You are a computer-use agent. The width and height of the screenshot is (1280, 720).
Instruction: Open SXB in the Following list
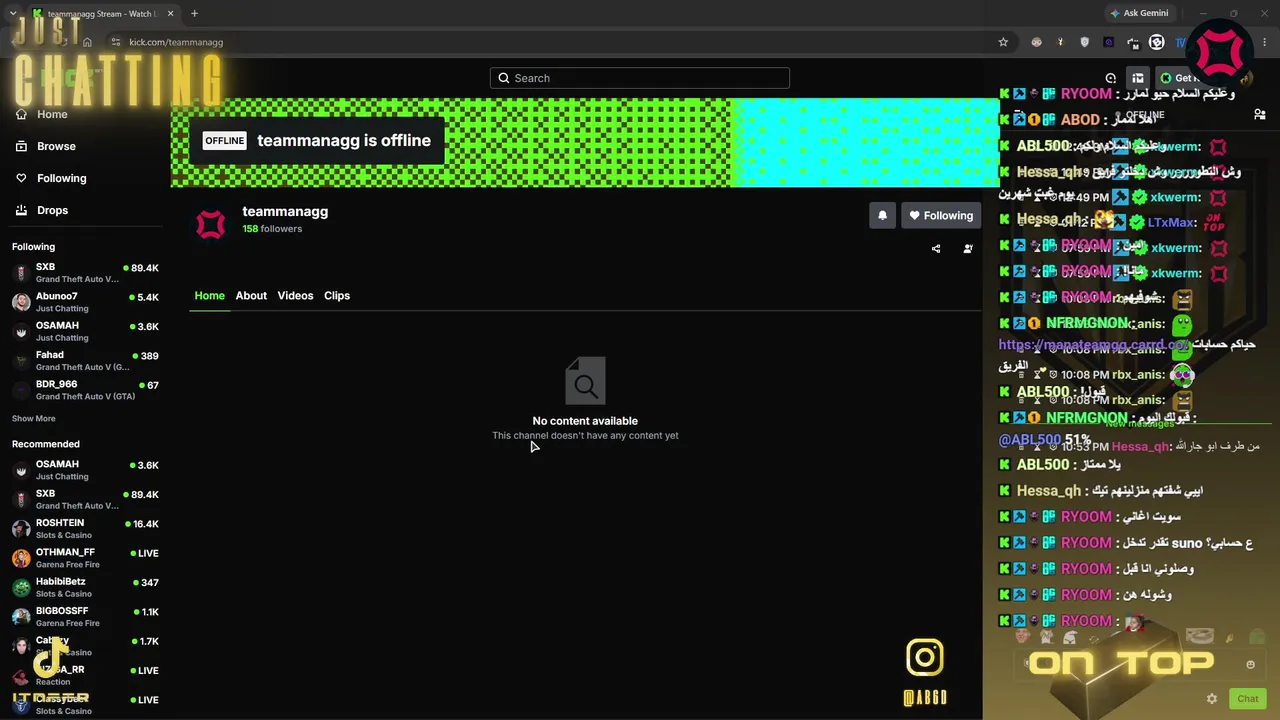(85, 273)
